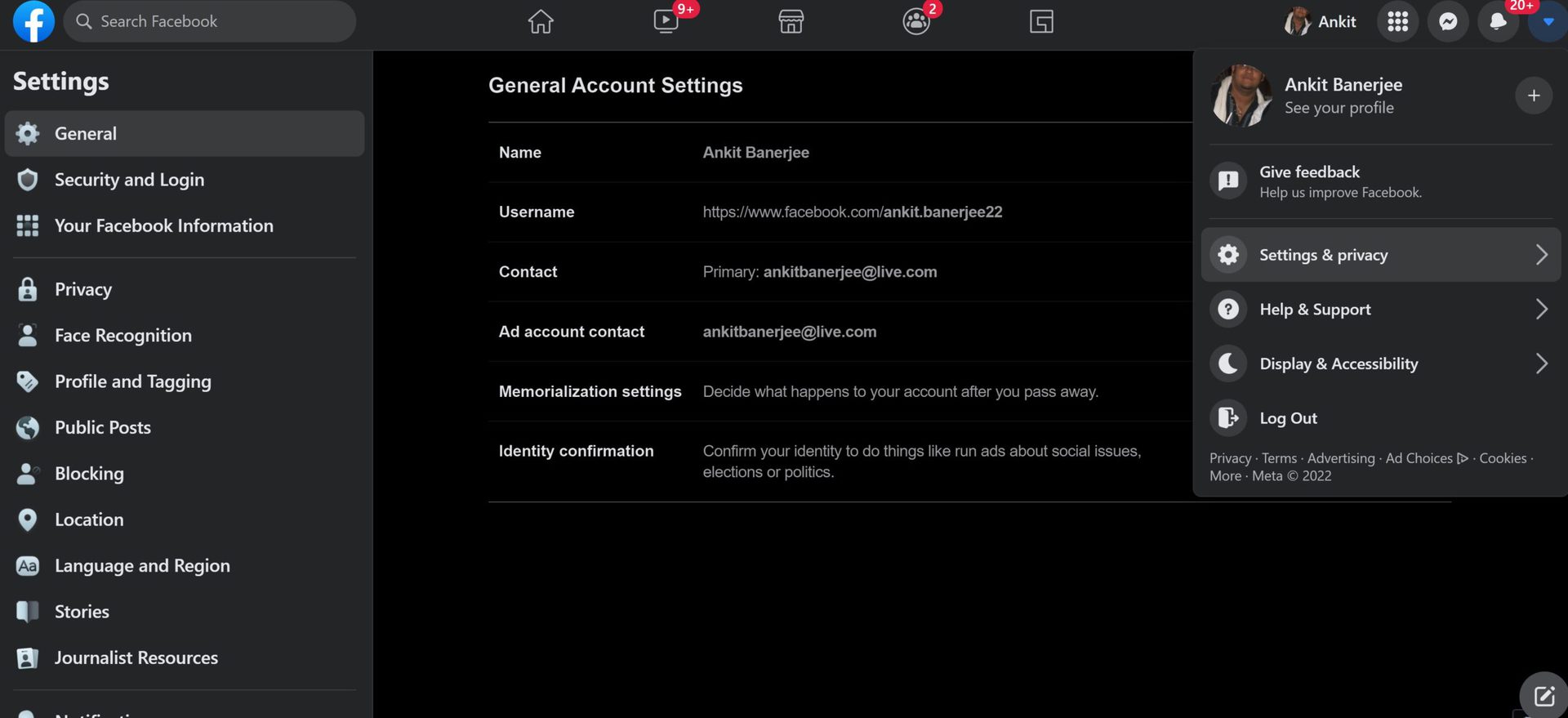Open the Ad Choices footer link
1568x718 pixels.
coord(1426,458)
